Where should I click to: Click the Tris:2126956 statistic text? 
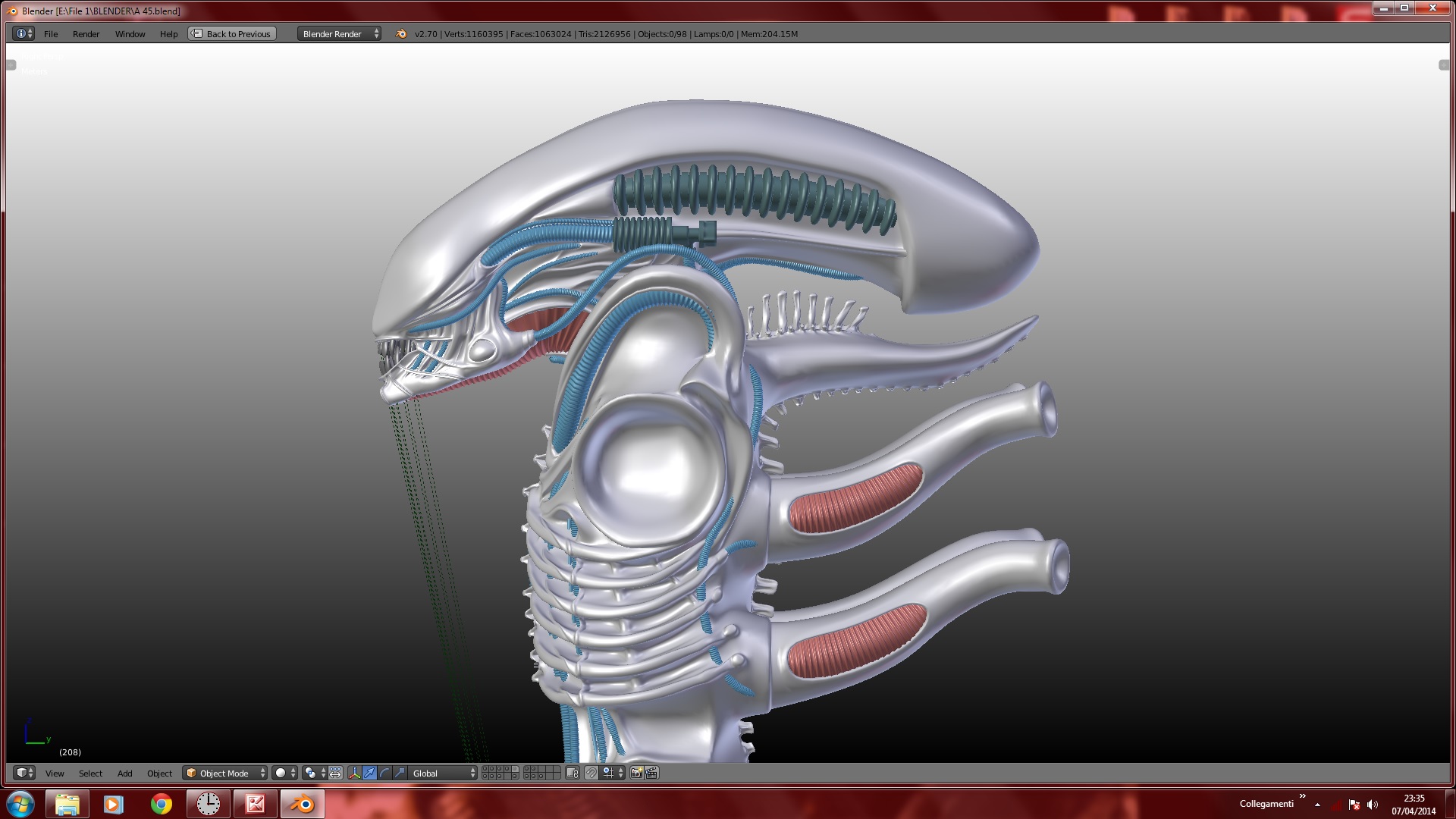pyautogui.click(x=604, y=34)
